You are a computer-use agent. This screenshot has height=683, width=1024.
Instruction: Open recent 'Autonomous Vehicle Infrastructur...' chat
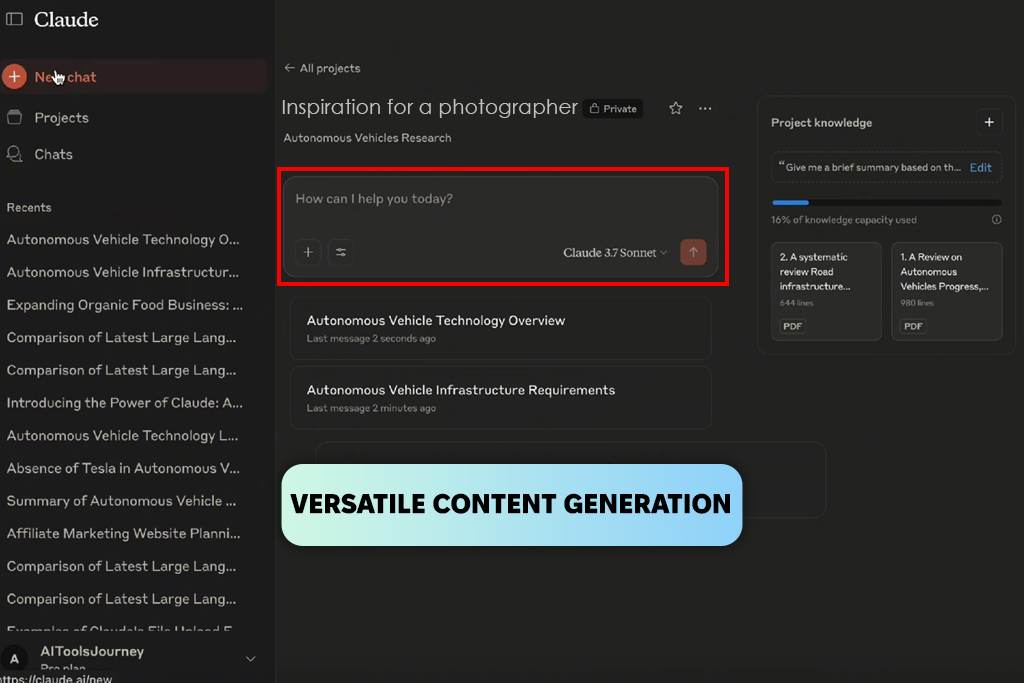click(123, 272)
